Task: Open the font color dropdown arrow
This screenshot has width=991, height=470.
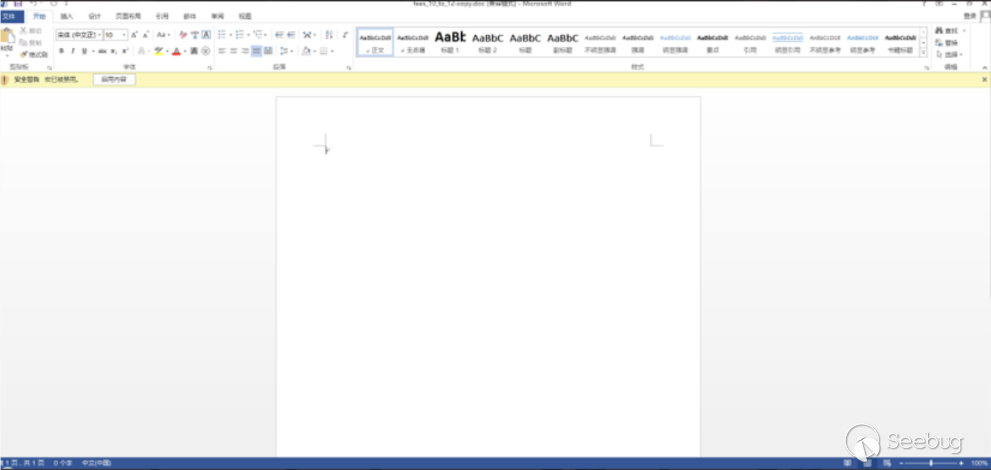Action: (x=185, y=51)
